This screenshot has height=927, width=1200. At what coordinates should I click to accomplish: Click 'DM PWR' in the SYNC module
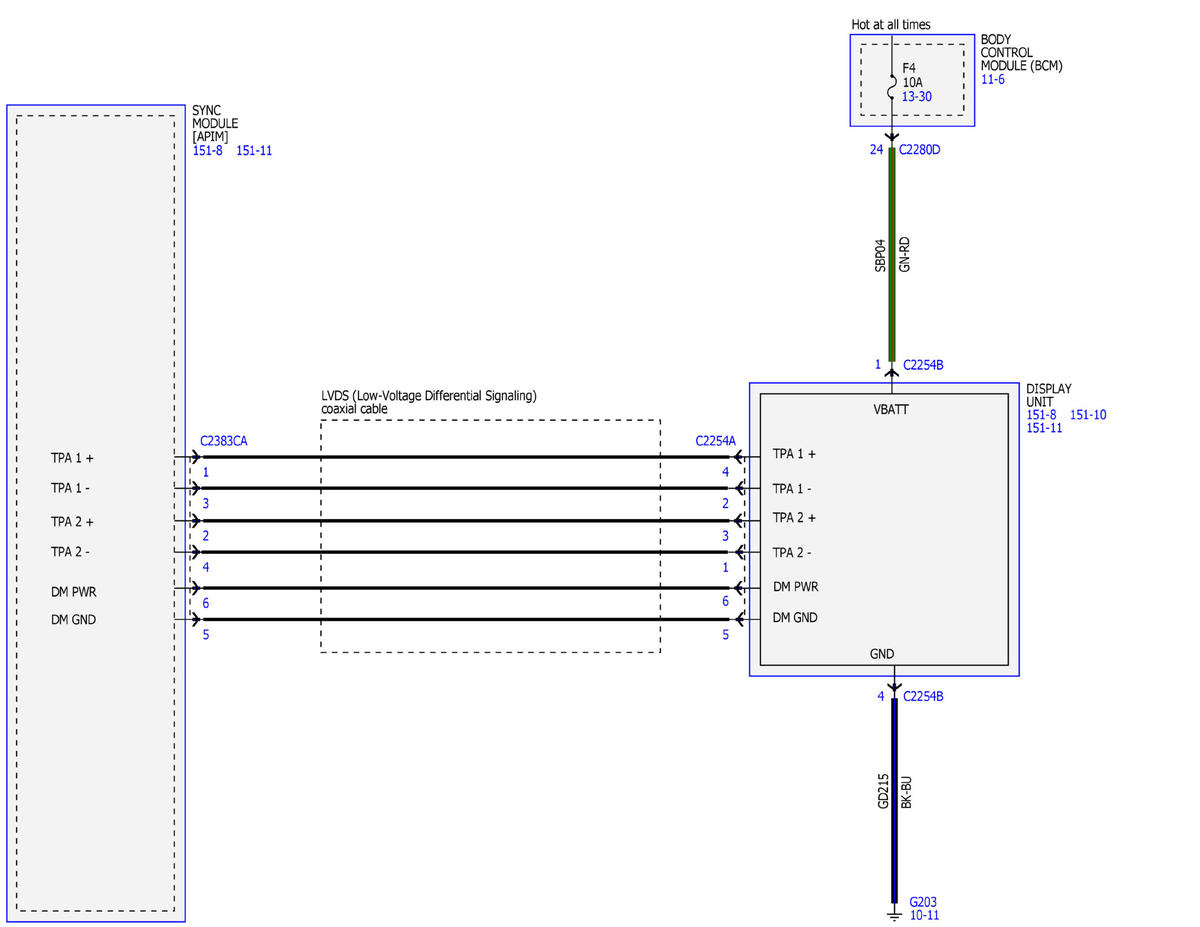pyautogui.click(x=73, y=592)
